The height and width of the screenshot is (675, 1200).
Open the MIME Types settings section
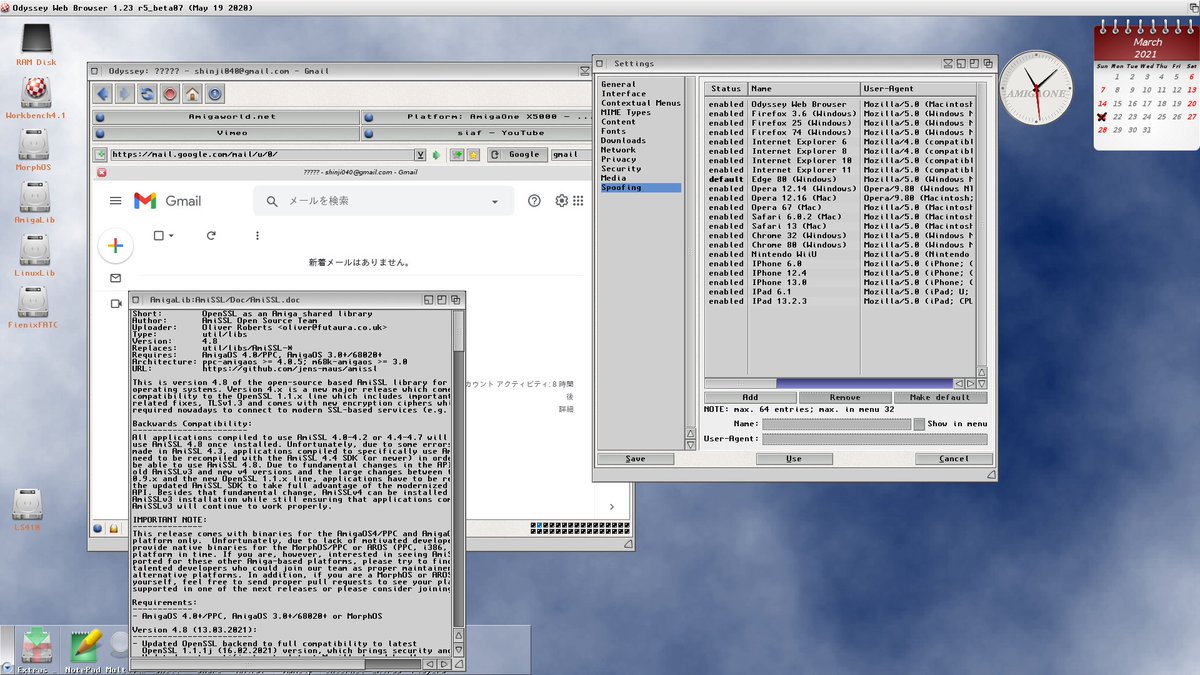tap(625, 112)
